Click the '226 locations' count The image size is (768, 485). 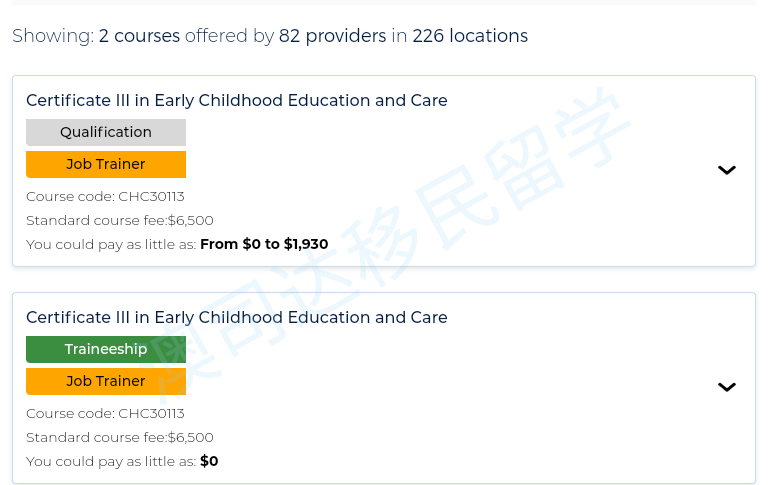pos(470,36)
